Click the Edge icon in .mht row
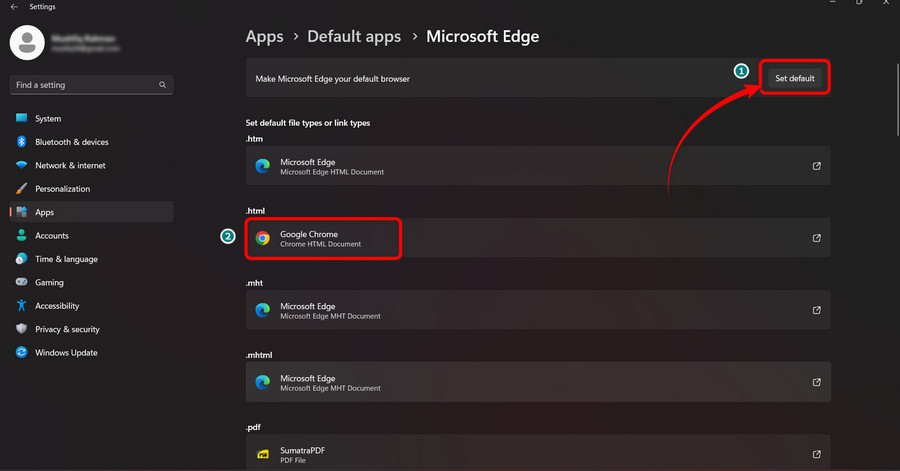This screenshot has height=471, width=900. click(x=263, y=310)
